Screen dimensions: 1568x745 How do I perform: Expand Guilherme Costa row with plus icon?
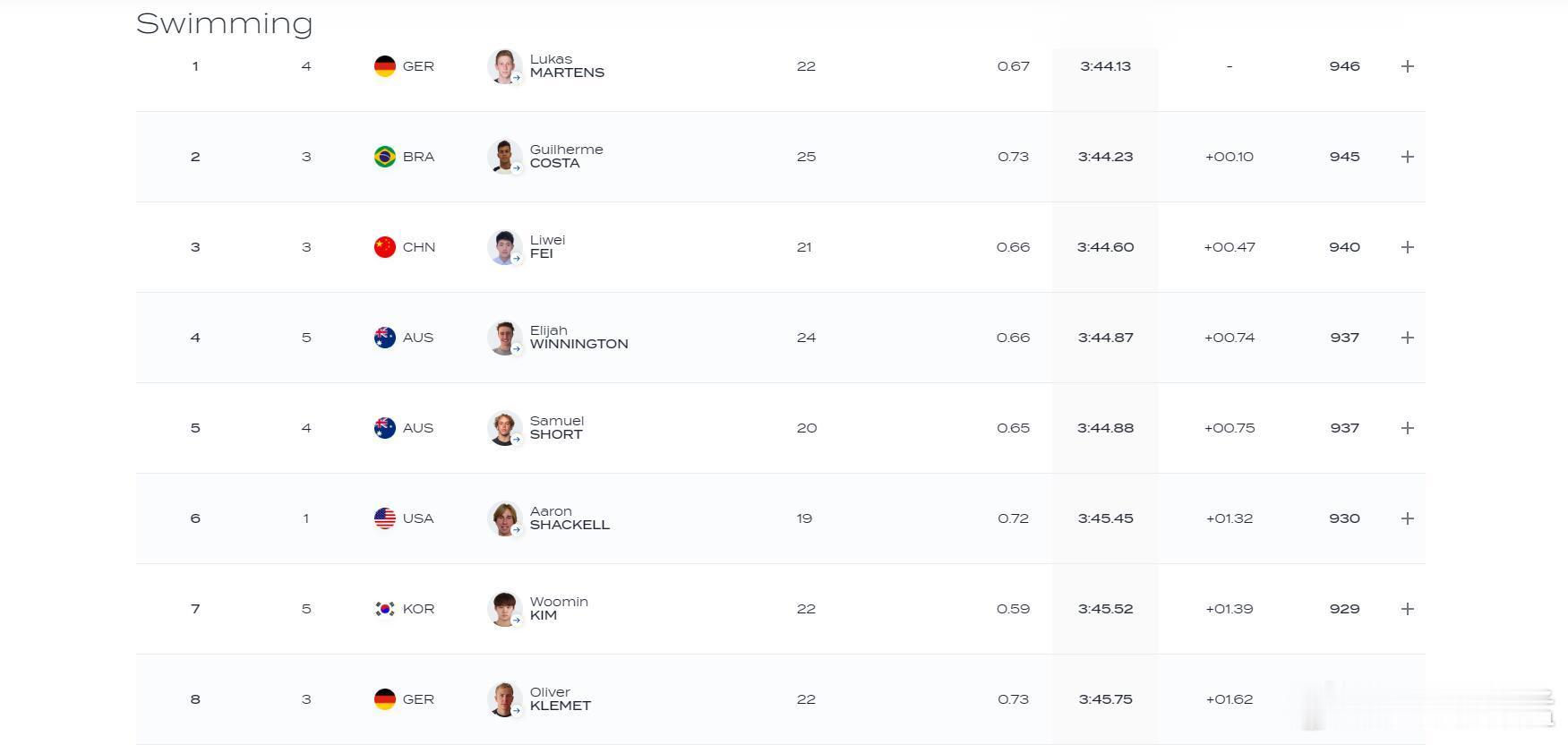(x=1407, y=157)
